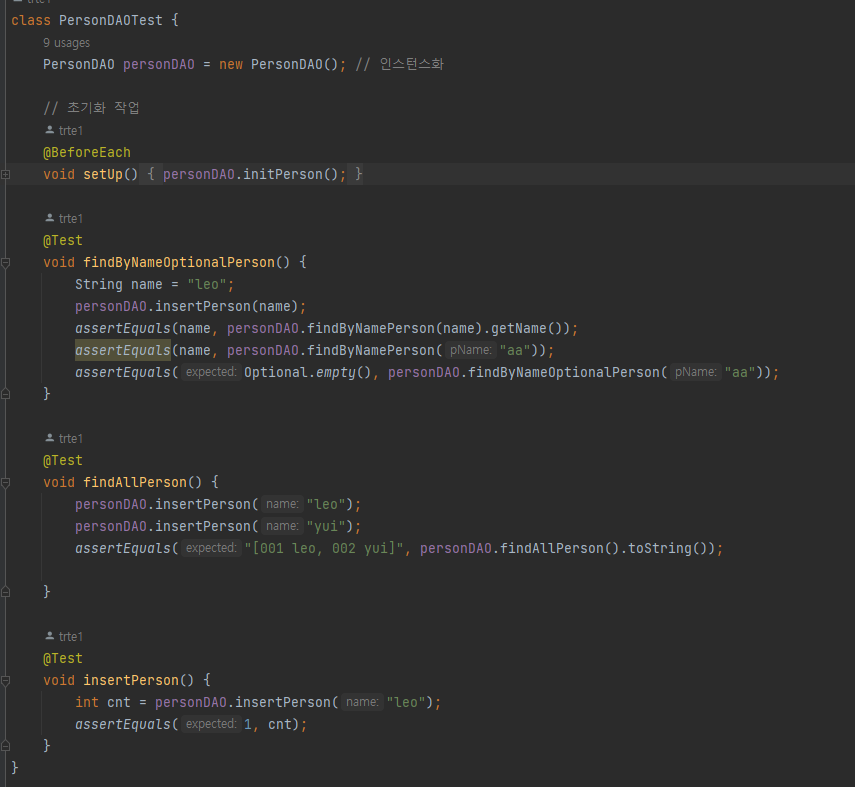Click 'toString()' at end of findAllPerson assertion

click(x=668, y=548)
